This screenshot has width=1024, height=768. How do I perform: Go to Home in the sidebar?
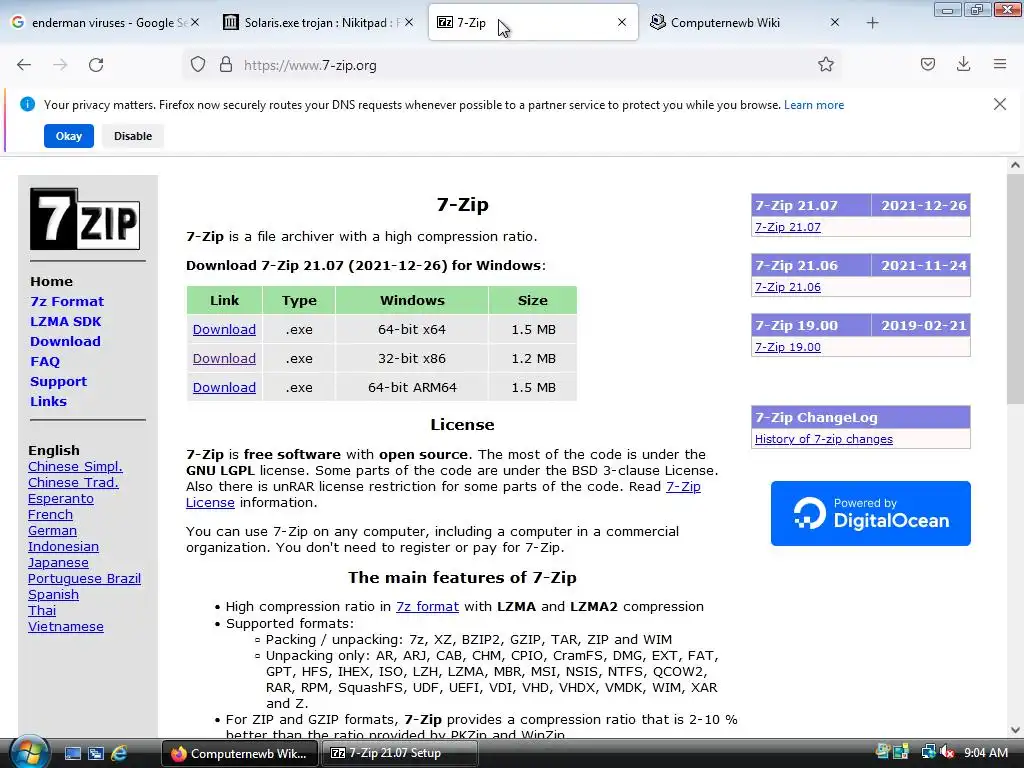(52, 281)
